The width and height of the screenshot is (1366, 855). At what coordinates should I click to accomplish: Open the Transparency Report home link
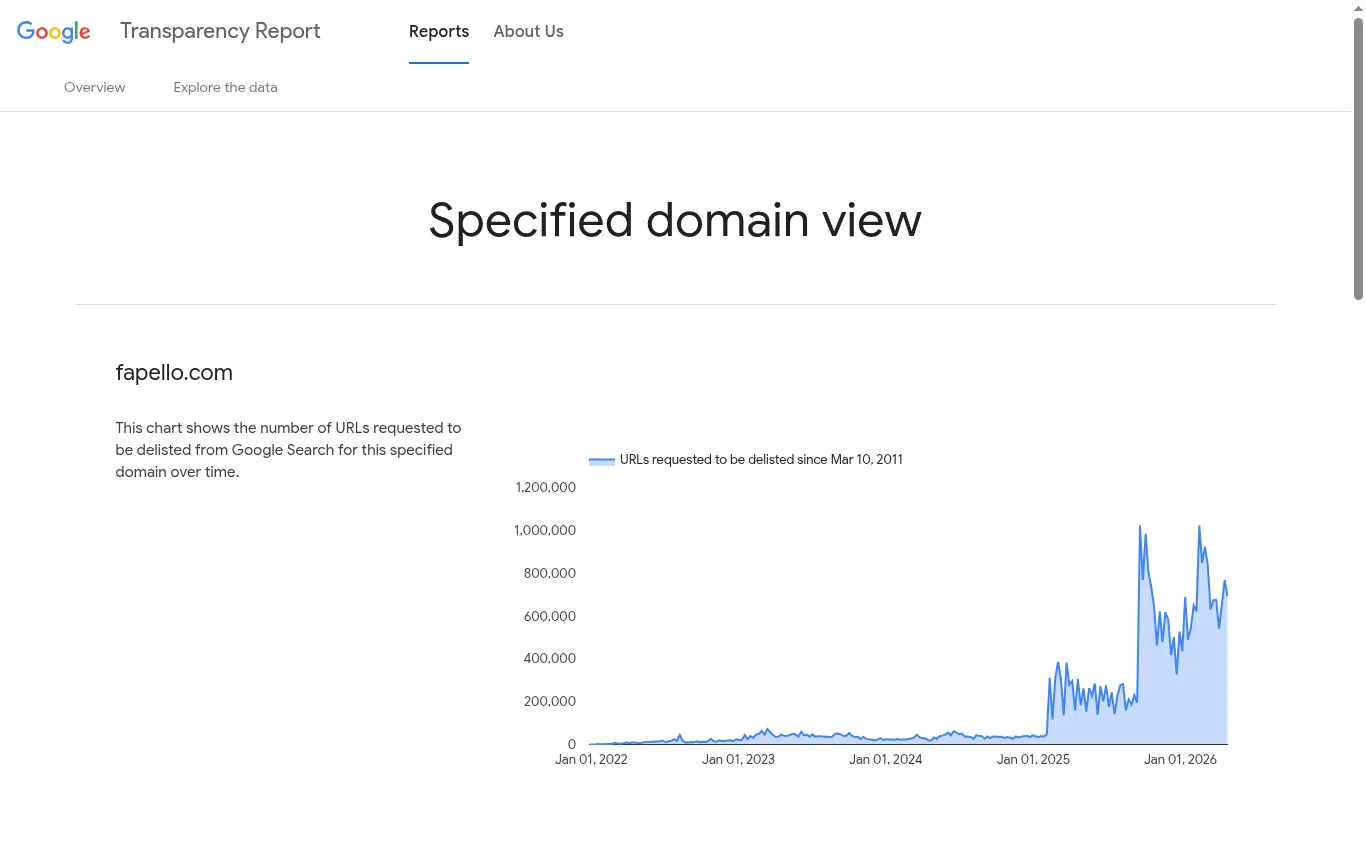tap(220, 31)
